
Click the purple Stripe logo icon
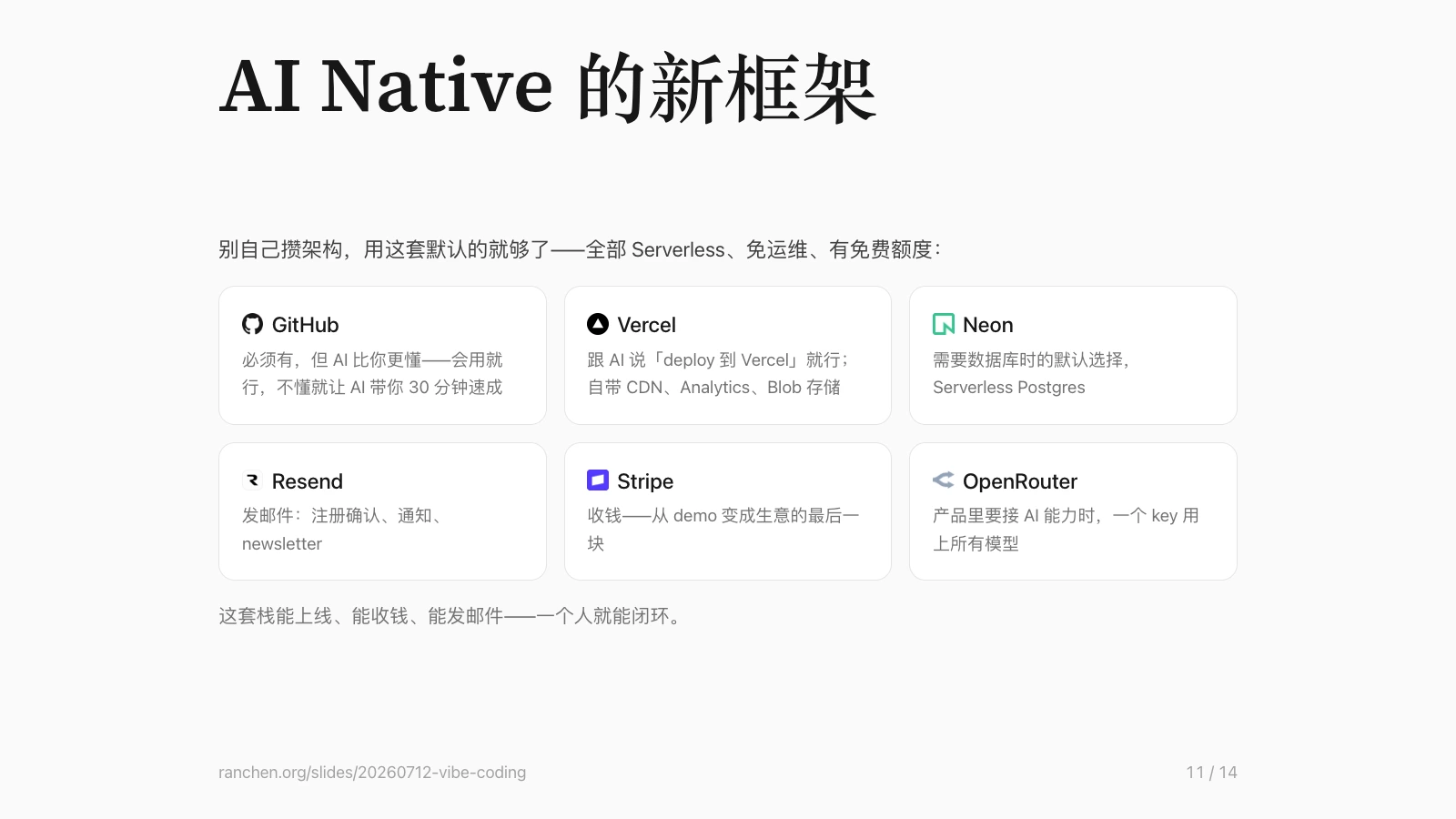(598, 480)
